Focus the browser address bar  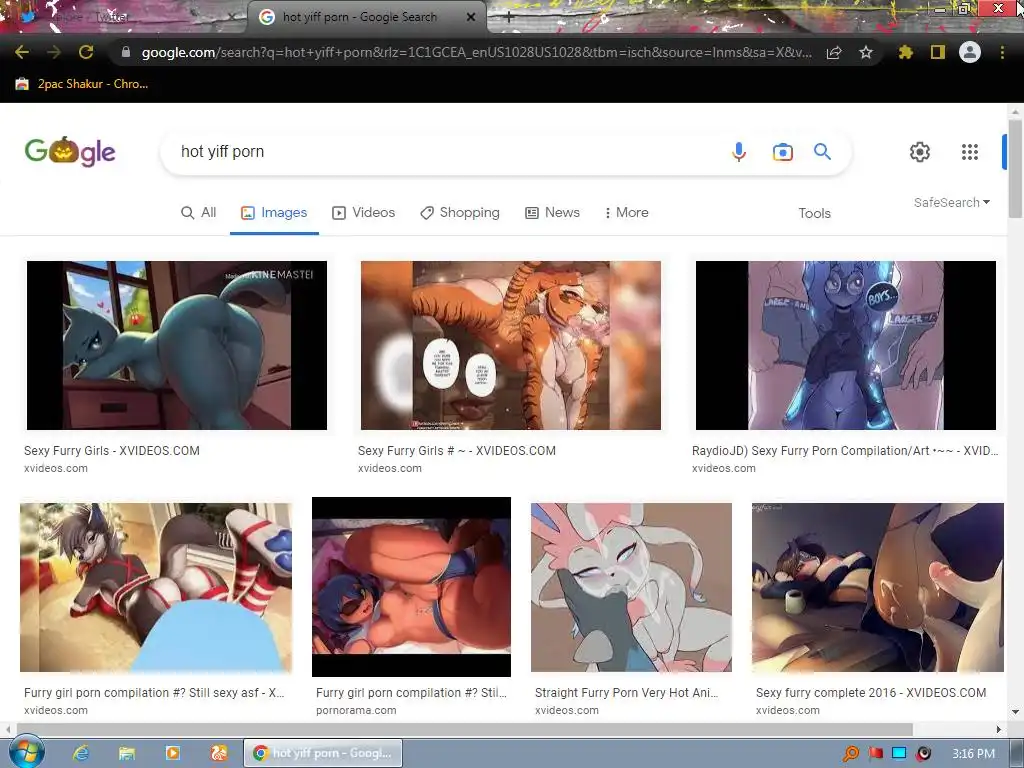click(x=477, y=52)
